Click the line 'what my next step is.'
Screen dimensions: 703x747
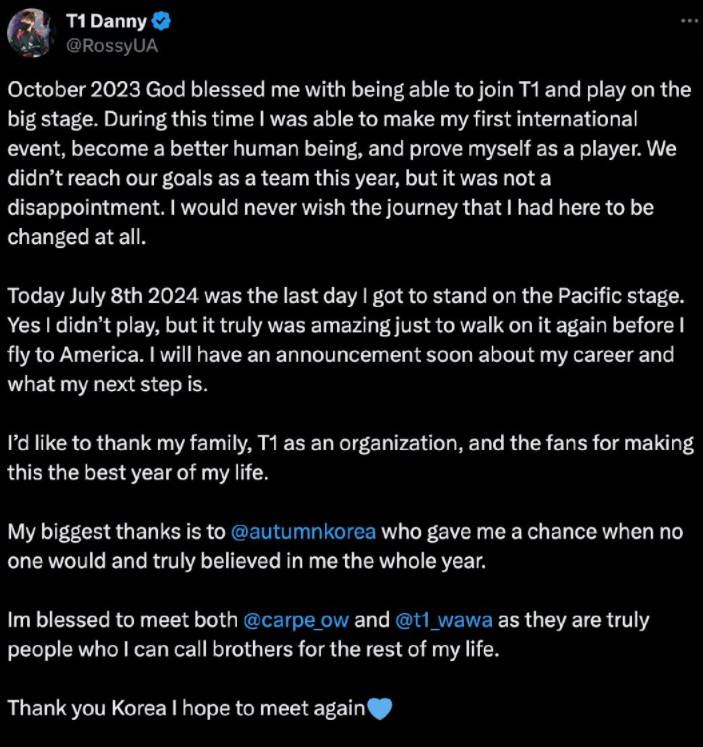(x=108, y=384)
